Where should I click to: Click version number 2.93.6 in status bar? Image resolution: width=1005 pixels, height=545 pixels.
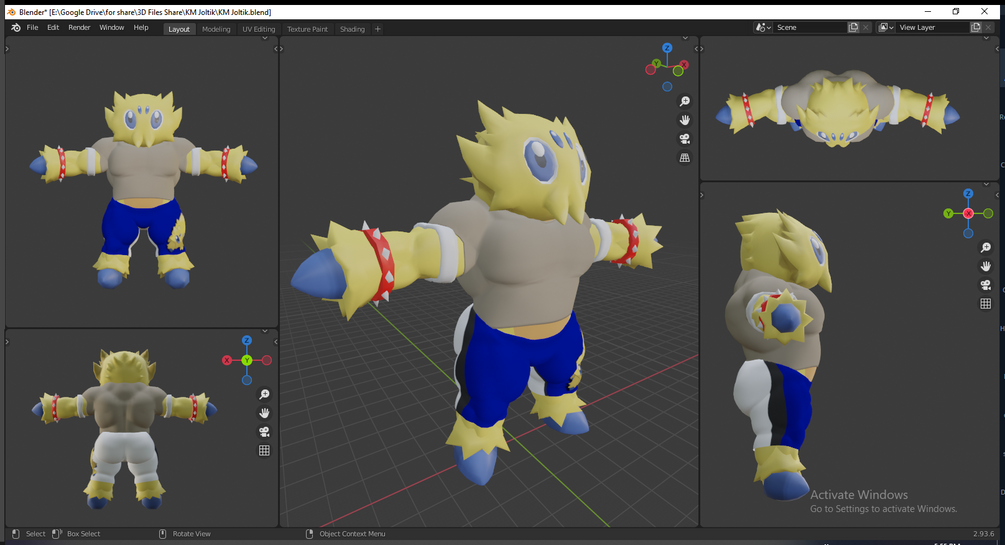coord(984,533)
